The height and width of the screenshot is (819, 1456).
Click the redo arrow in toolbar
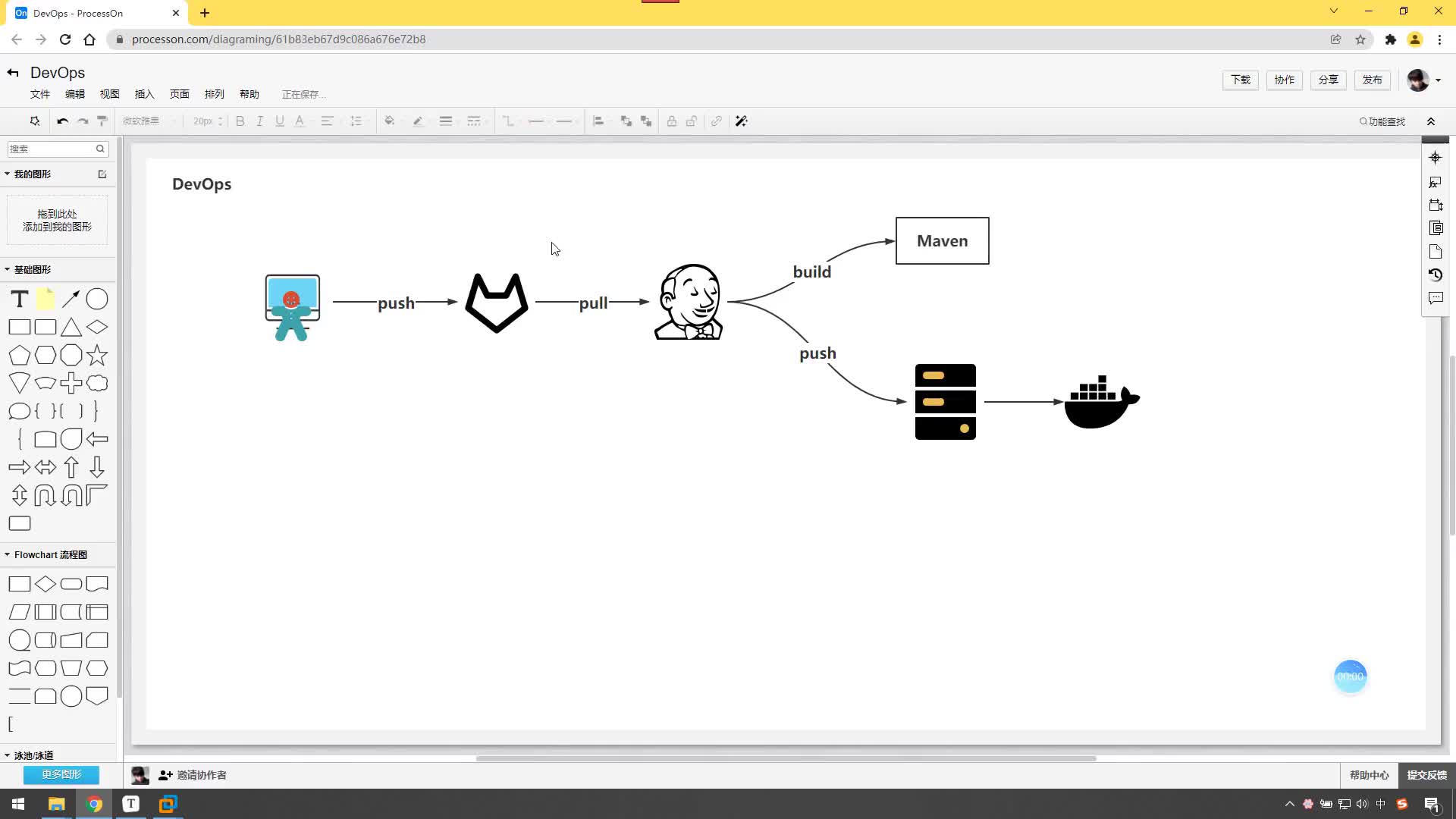click(x=83, y=121)
